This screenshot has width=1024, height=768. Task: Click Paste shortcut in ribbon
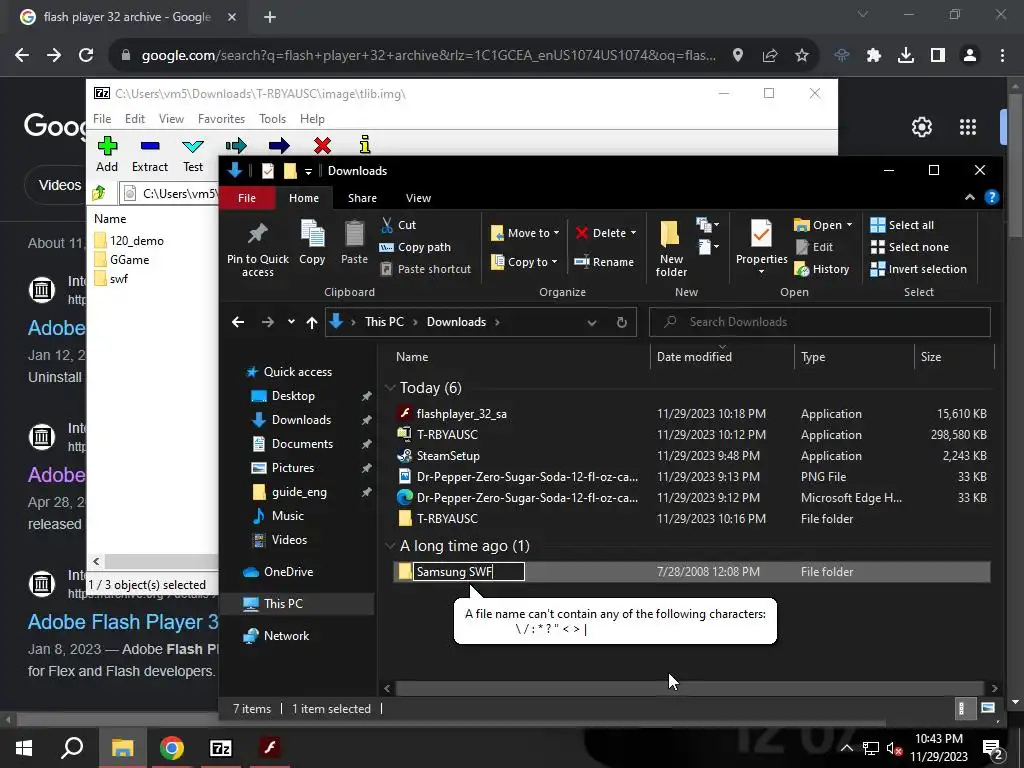(426, 269)
